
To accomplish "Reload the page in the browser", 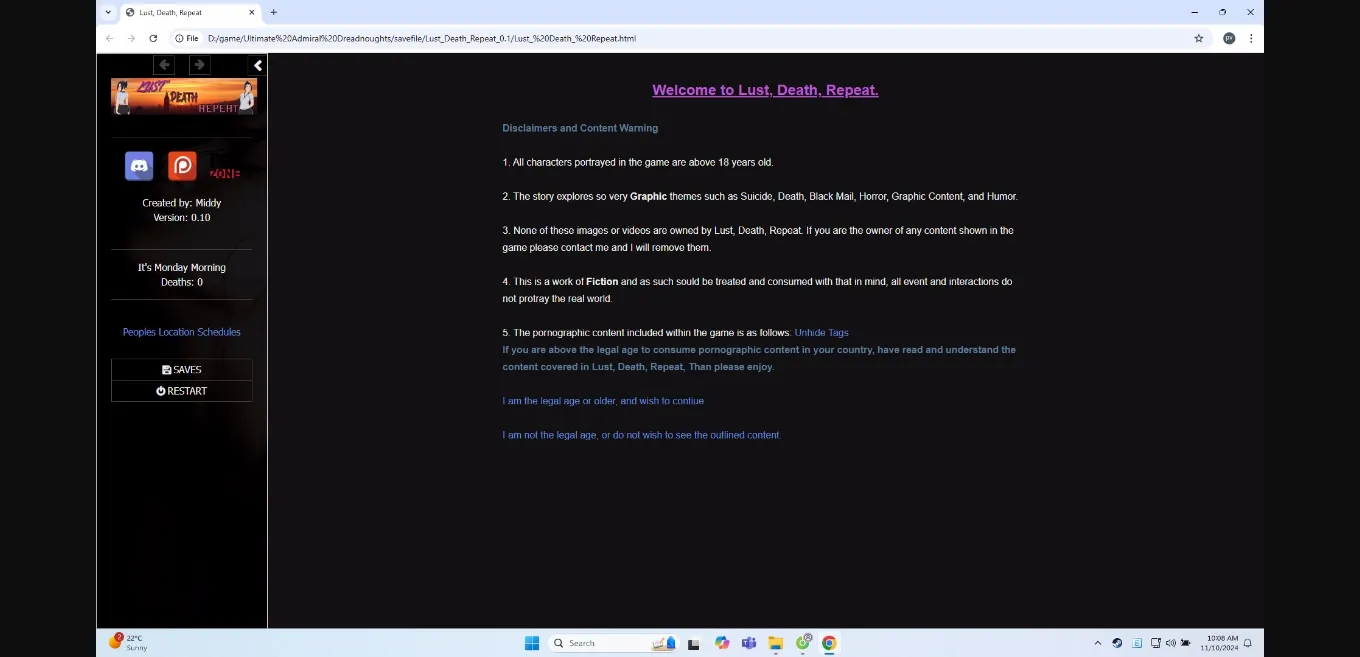I will (153, 38).
